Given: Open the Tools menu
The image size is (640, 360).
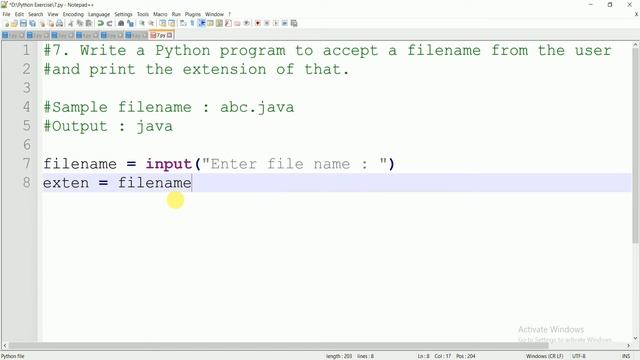Looking at the screenshot, I should coord(143,14).
